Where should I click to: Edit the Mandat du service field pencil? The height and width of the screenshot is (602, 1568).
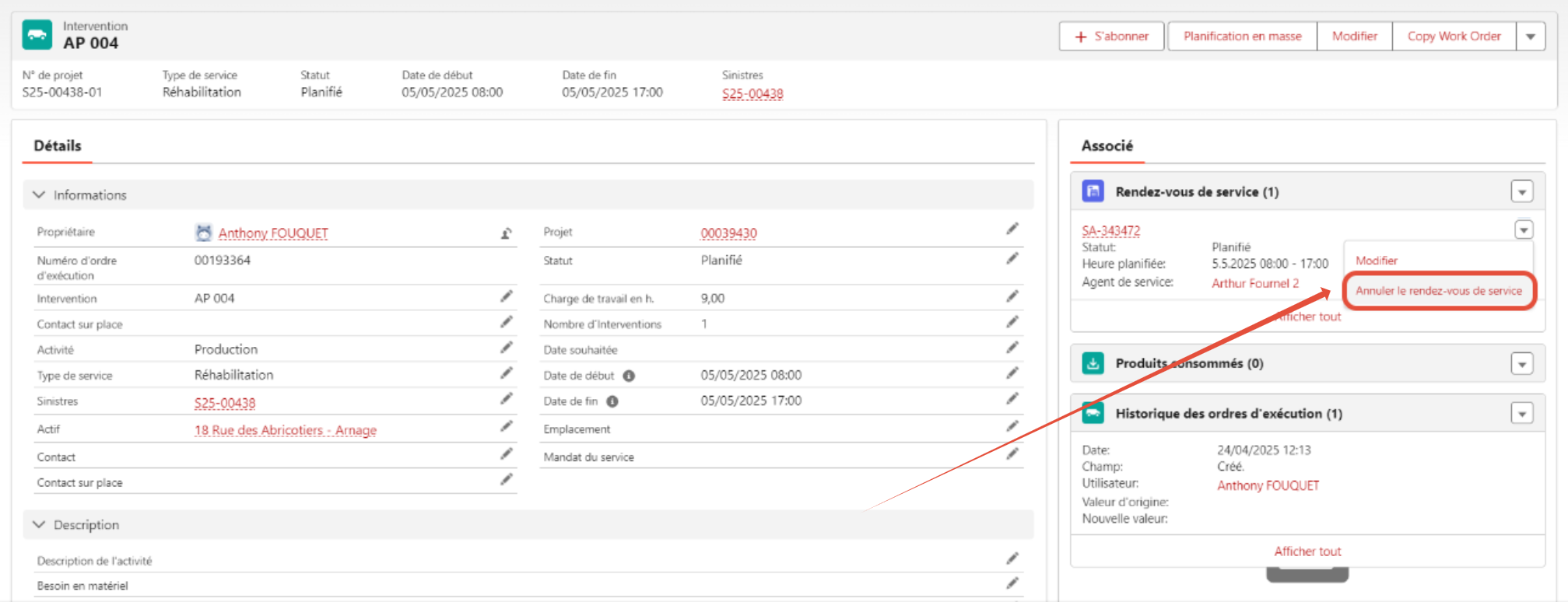(1012, 453)
